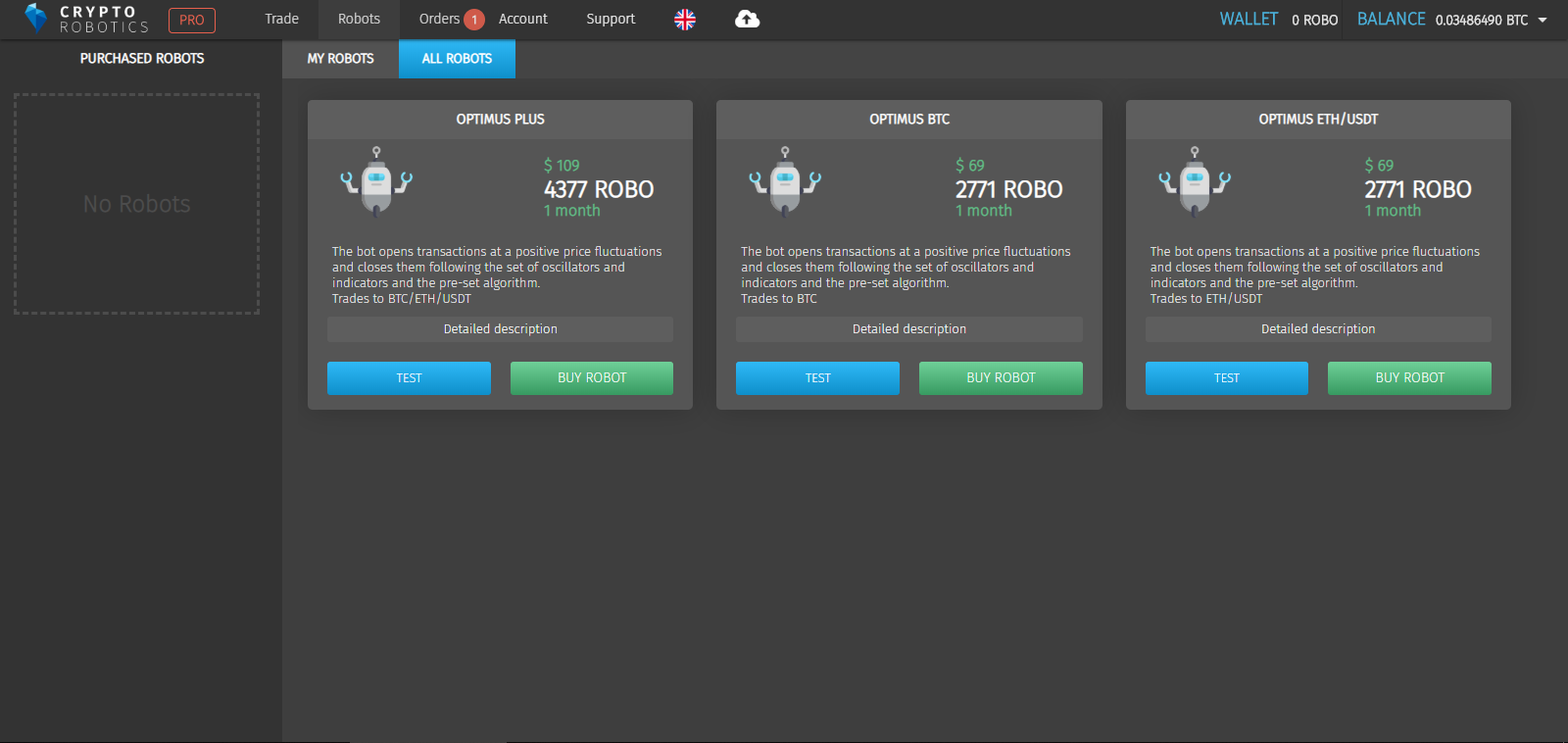Click the Trades to BTC/ETH/USDT text
This screenshot has height=743, width=1568.
(402, 299)
